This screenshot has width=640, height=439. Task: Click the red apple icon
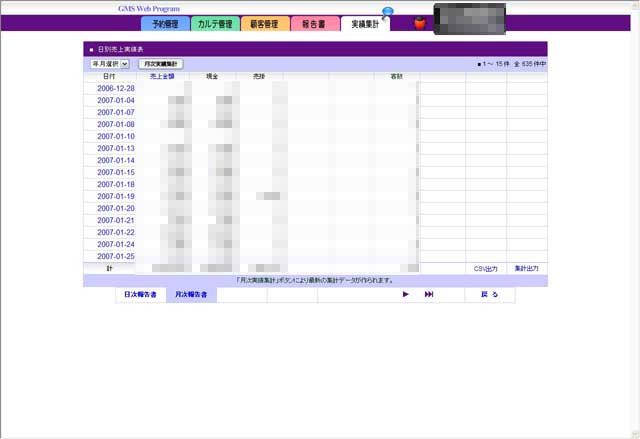[420, 23]
